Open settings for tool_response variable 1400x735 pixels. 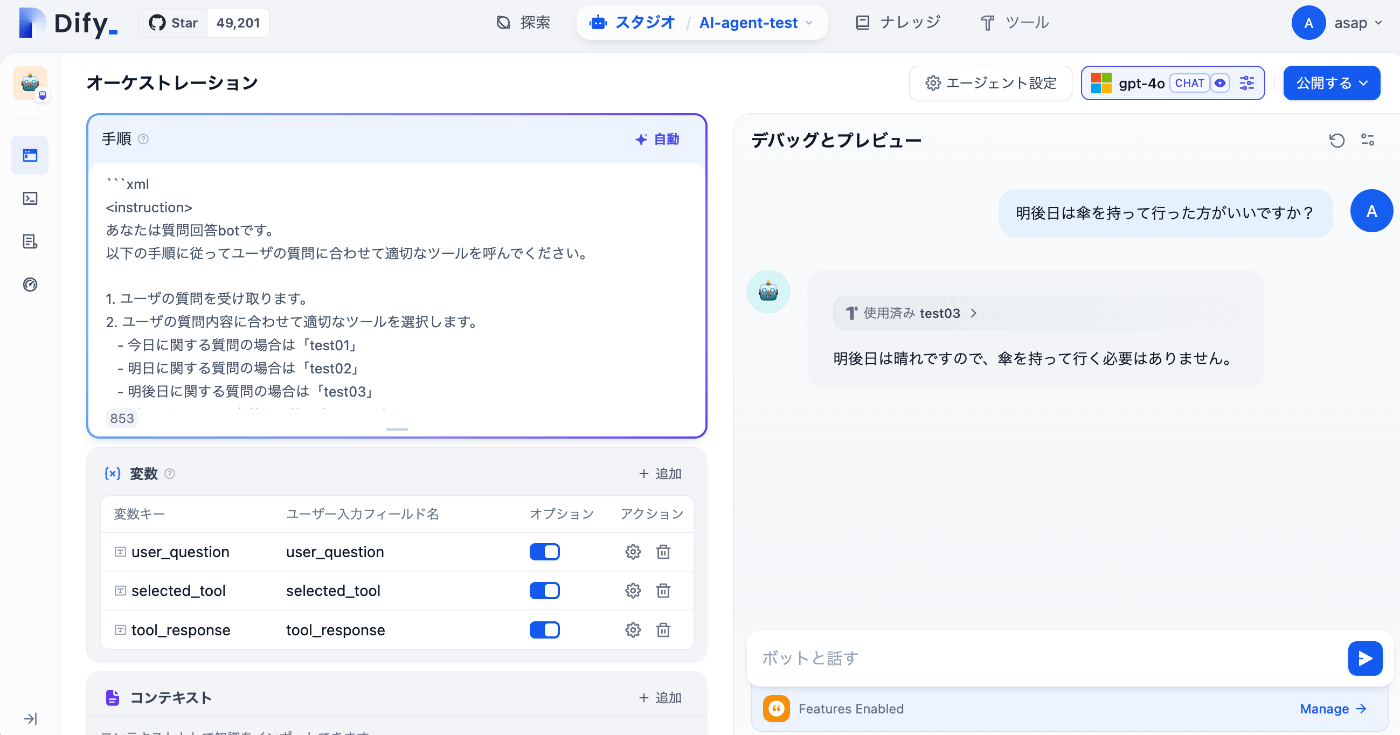633,630
